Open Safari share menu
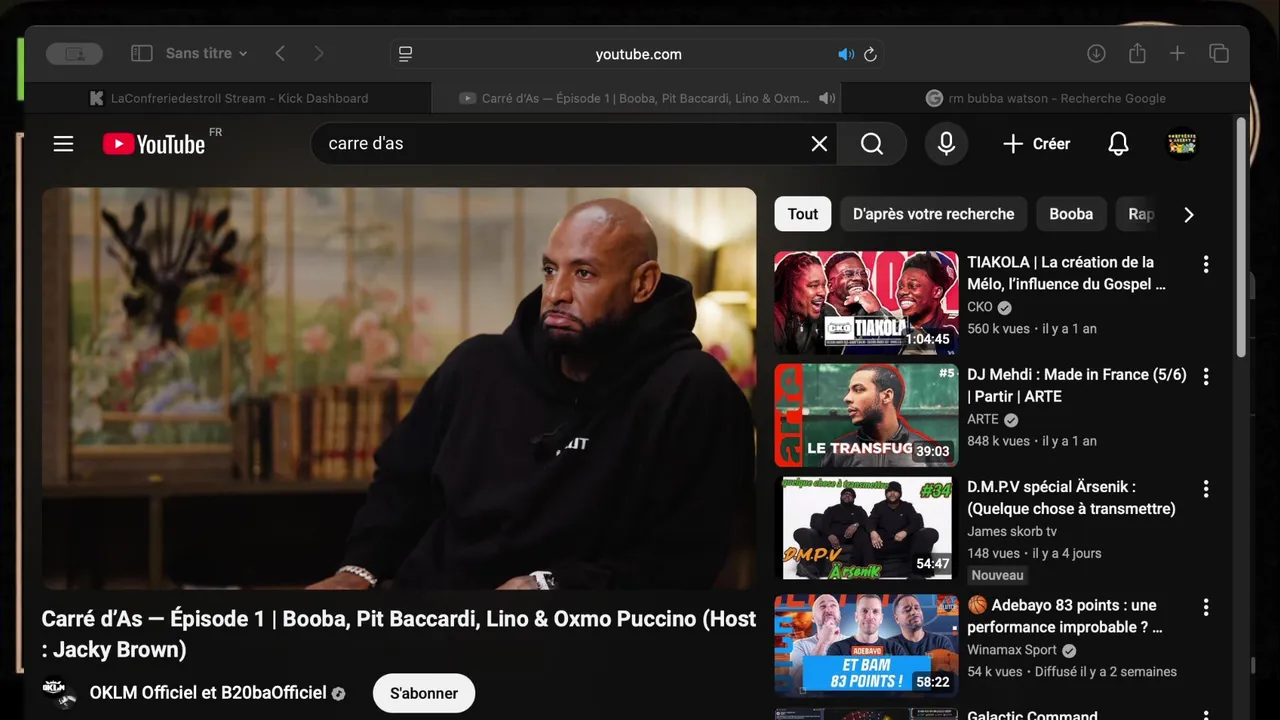 (1137, 54)
